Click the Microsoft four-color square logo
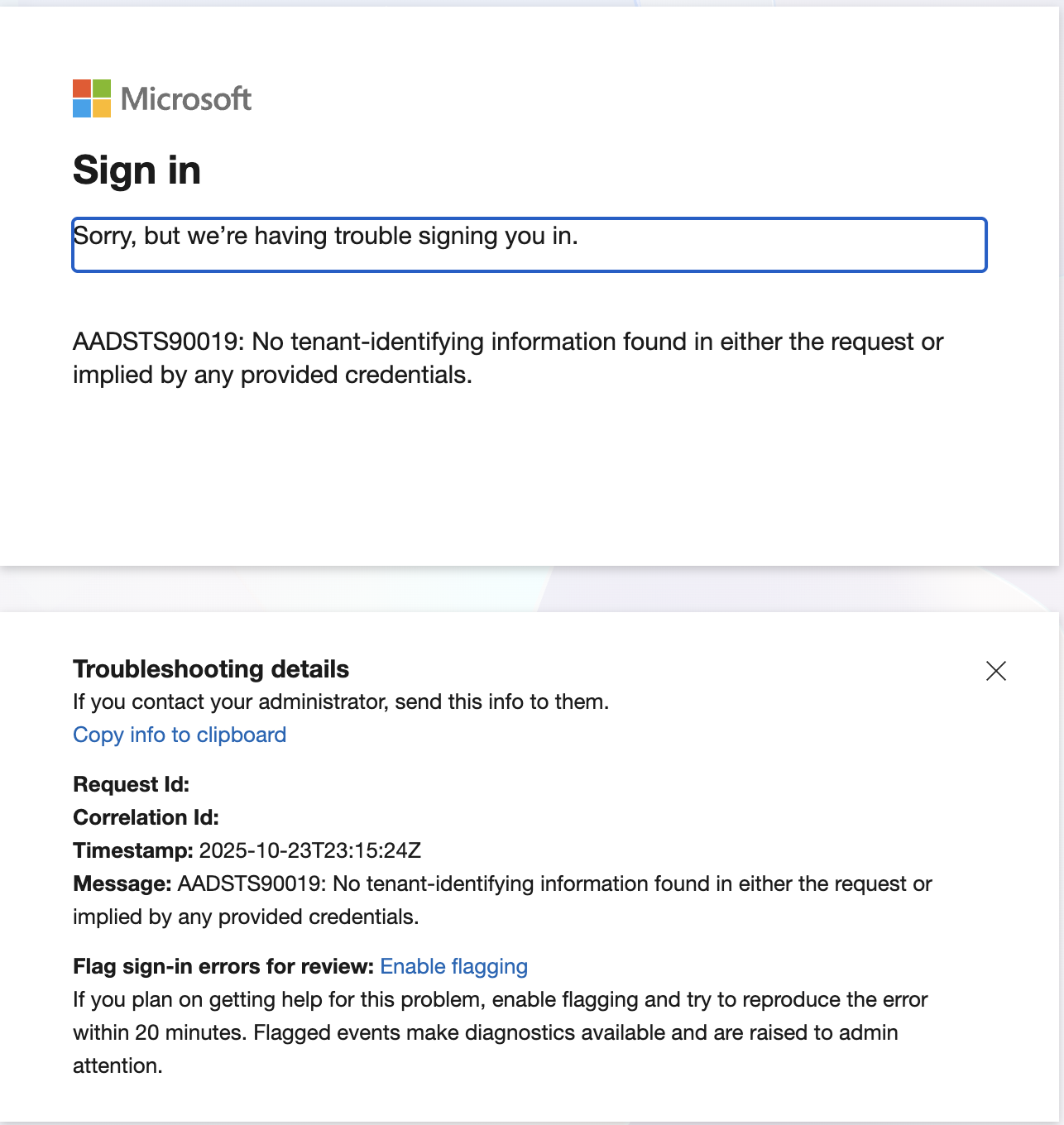The image size is (1064, 1125). point(92,98)
